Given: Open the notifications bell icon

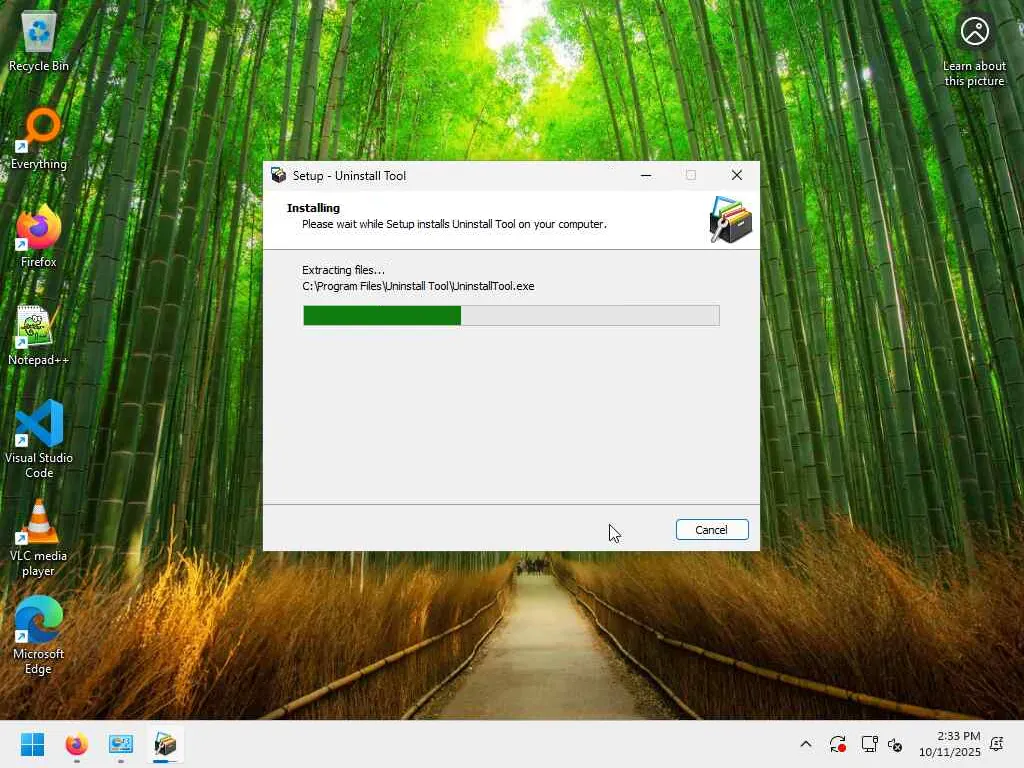Looking at the screenshot, I should 997,744.
